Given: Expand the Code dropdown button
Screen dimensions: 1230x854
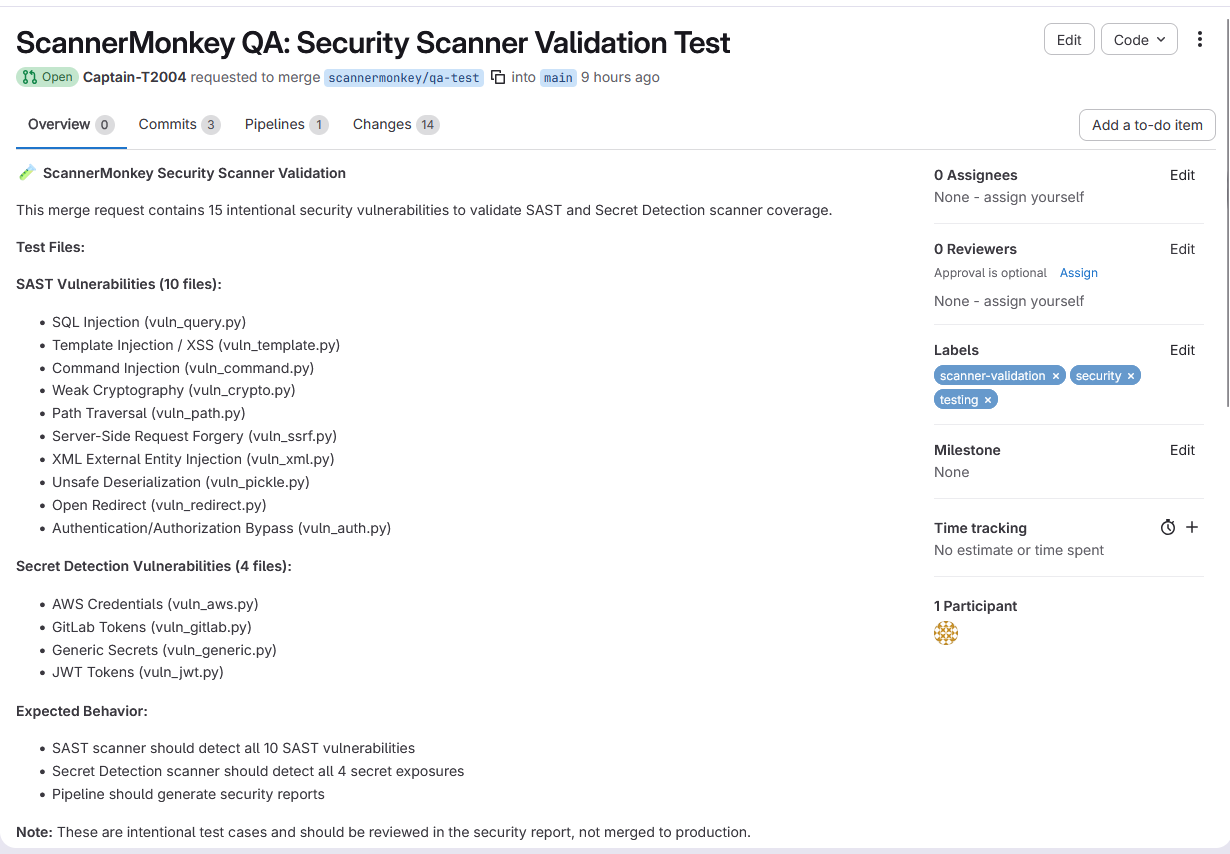Looking at the screenshot, I should pyautogui.click(x=1139, y=40).
